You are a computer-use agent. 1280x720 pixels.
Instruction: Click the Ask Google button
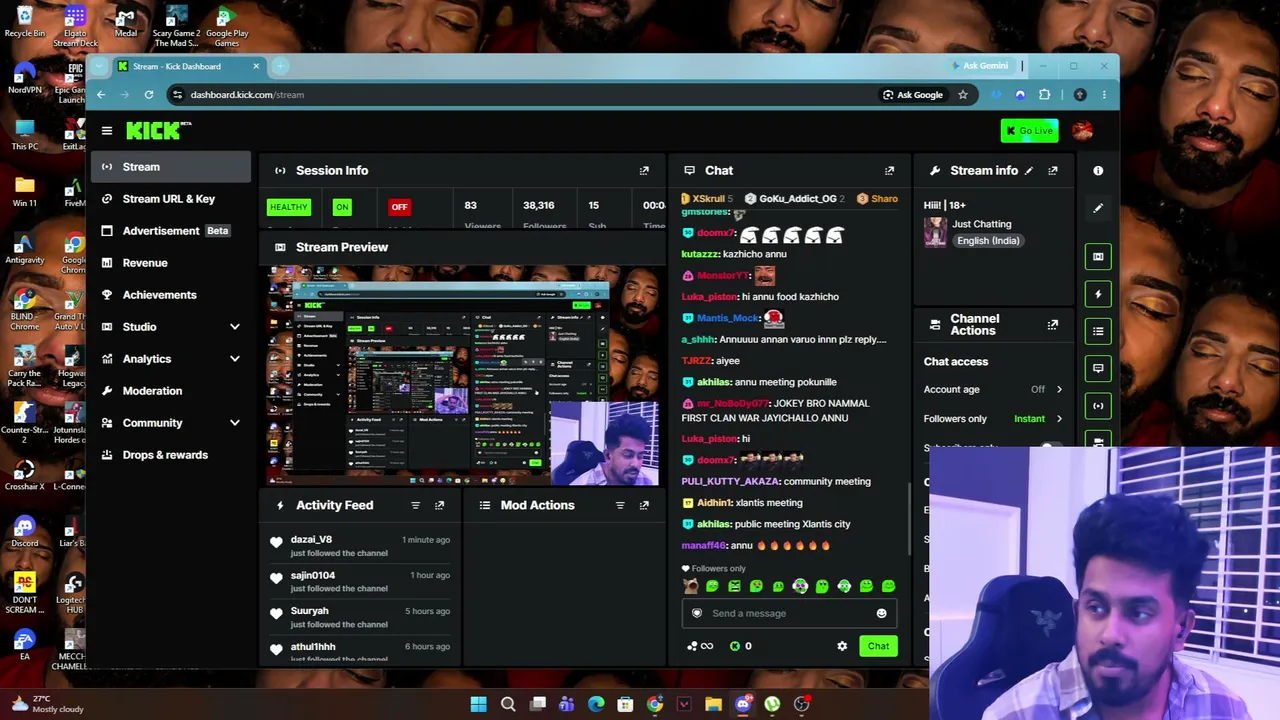[x=912, y=95]
